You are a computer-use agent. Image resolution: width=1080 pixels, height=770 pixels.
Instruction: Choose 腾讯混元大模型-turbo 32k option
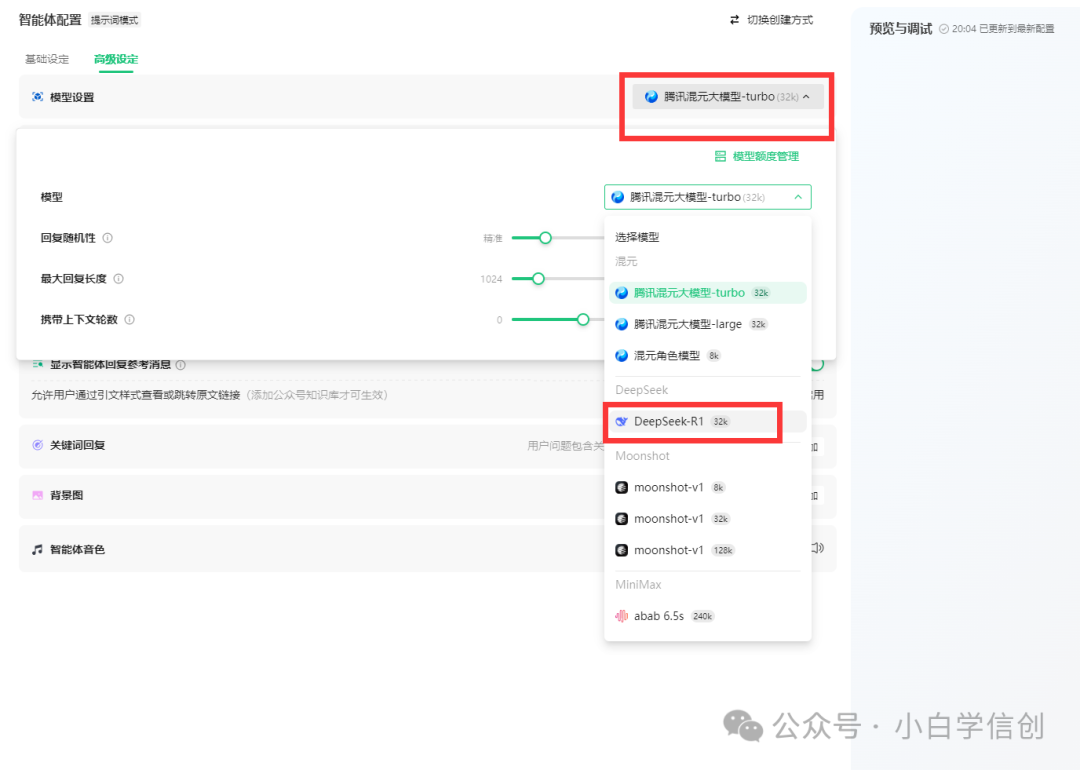(707, 293)
